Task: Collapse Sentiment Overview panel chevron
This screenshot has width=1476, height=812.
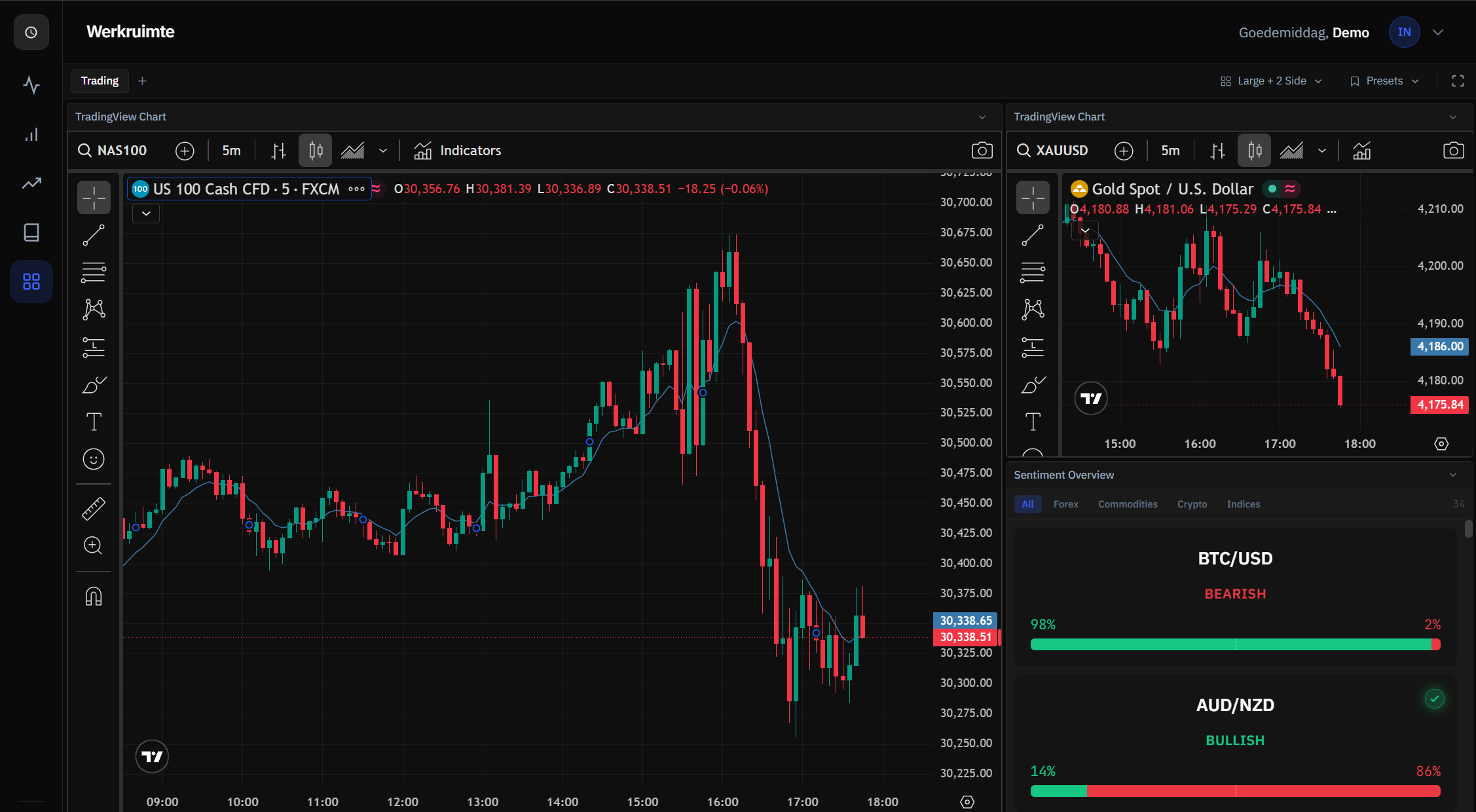Action: pos(1453,475)
